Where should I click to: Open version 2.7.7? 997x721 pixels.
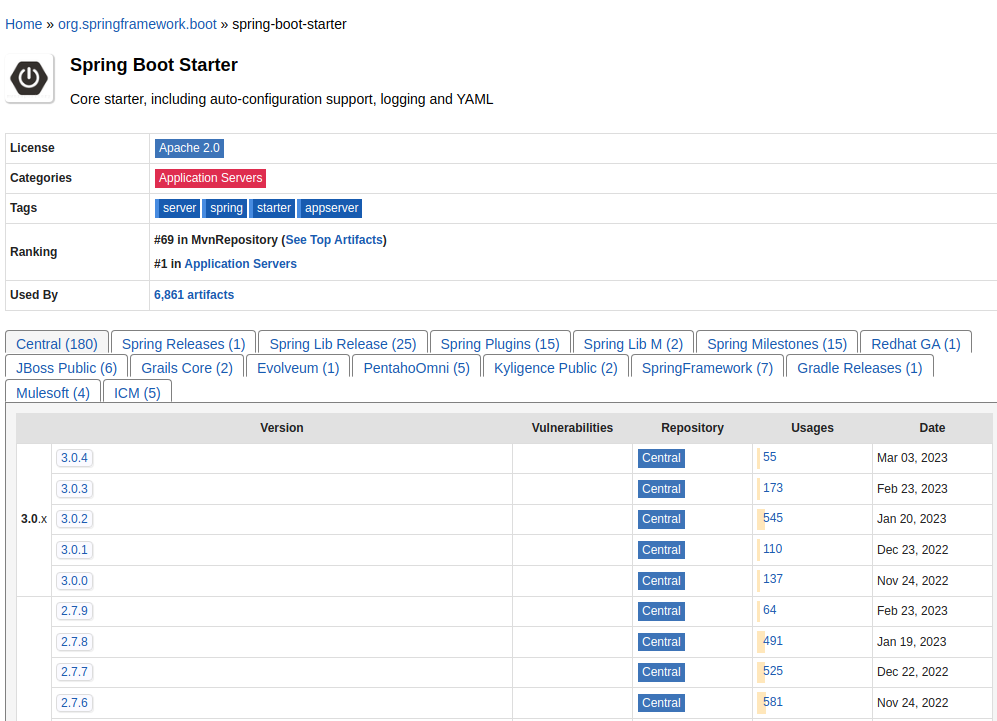pos(74,672)
